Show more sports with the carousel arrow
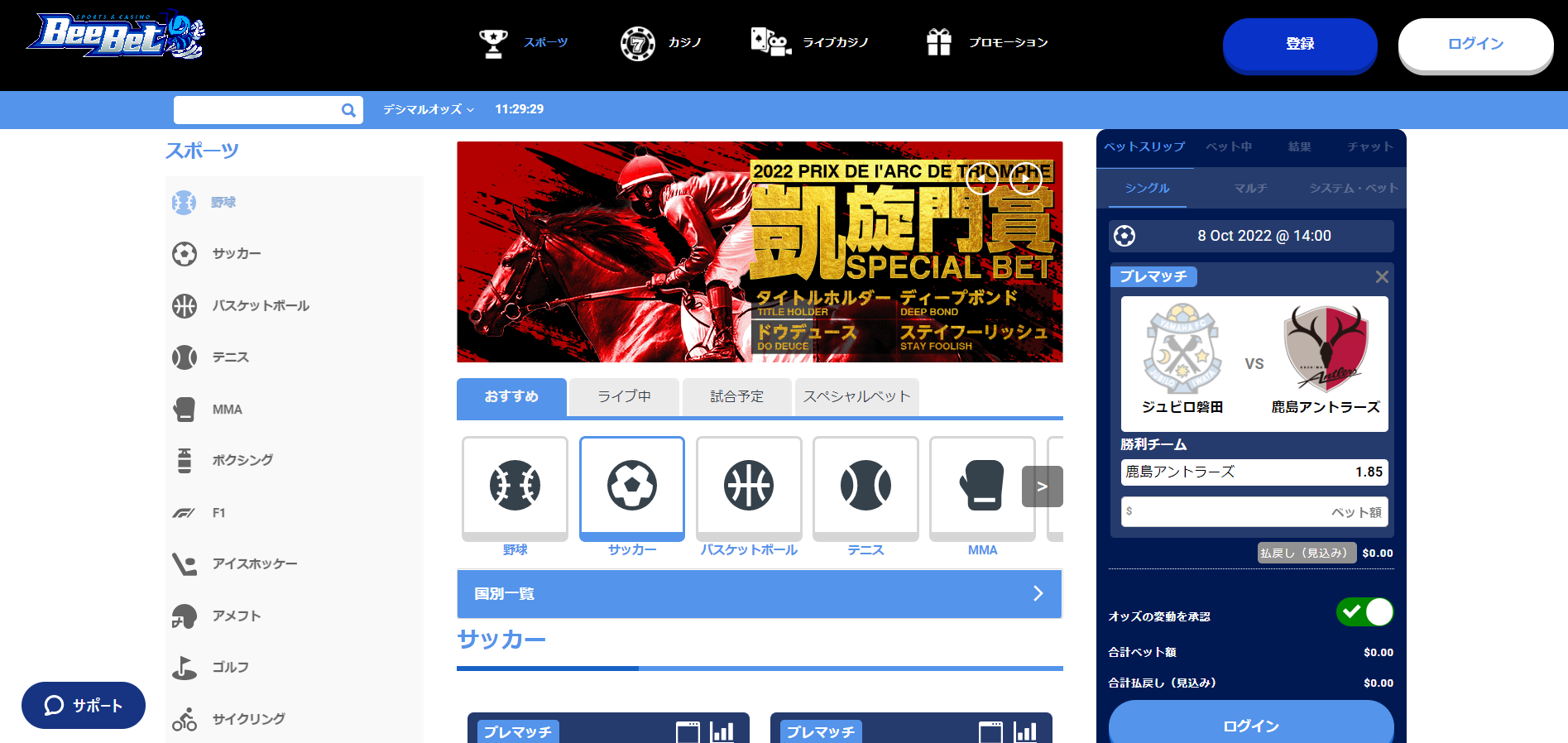 [1043, 487]
